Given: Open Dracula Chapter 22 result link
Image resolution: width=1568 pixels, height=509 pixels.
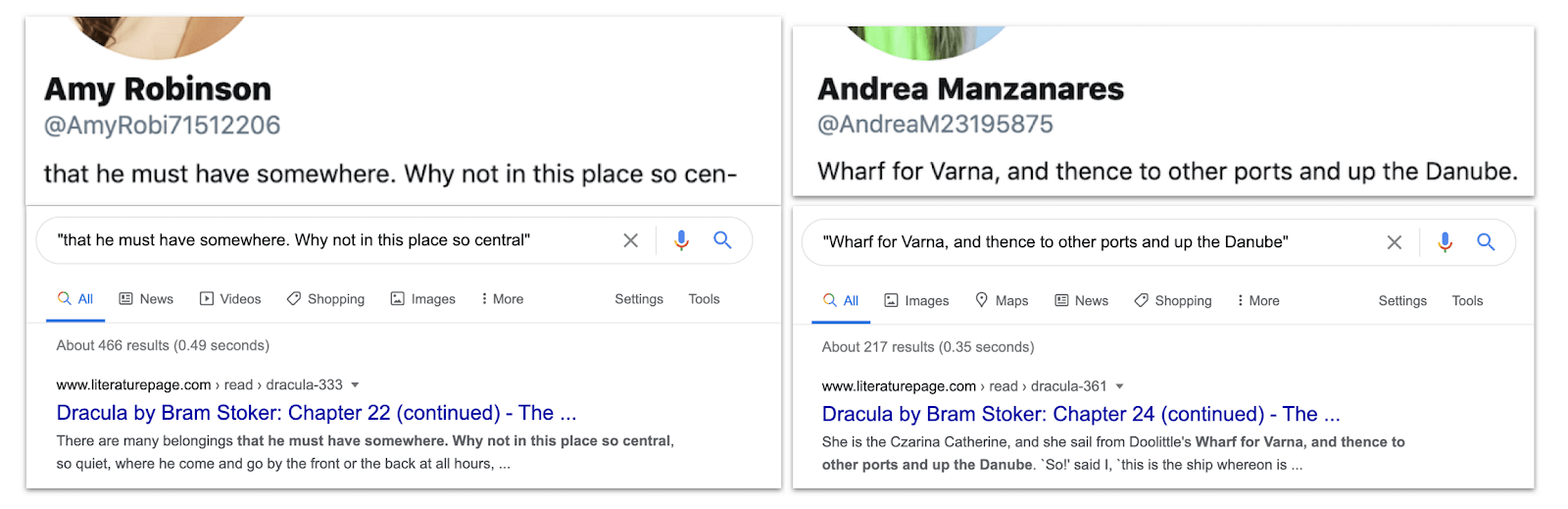Looking at the screenshot, I should pos(316,413).
